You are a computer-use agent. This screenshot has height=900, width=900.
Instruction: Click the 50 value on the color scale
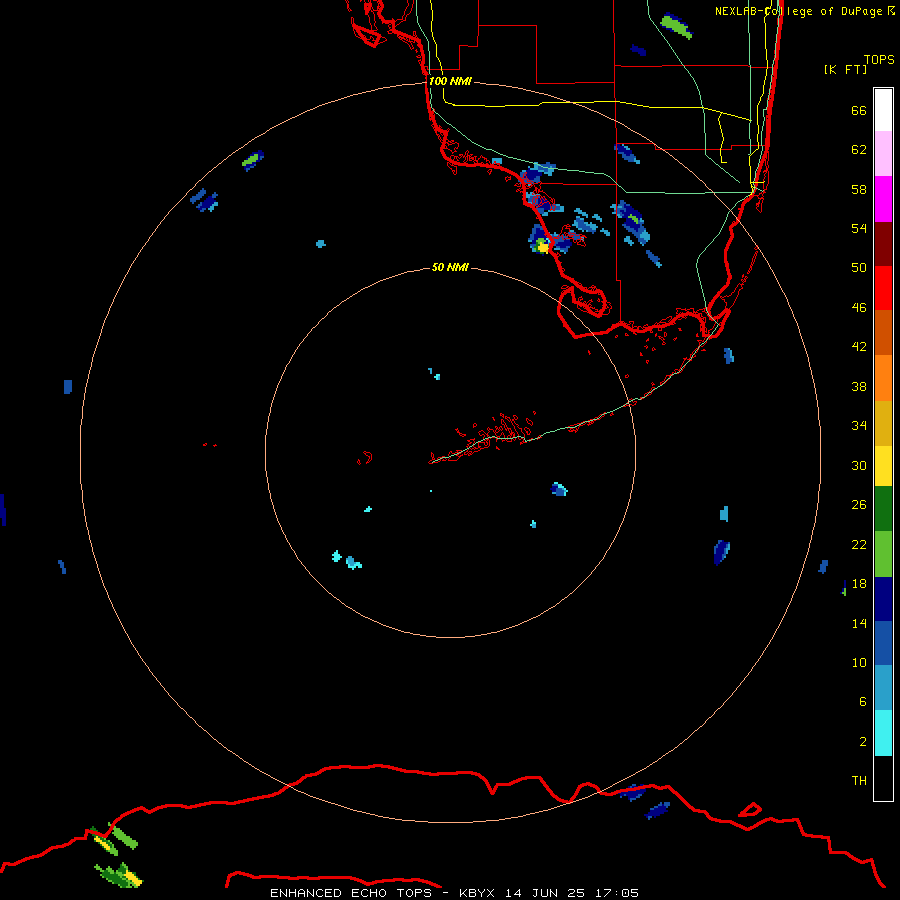point(859,267)
